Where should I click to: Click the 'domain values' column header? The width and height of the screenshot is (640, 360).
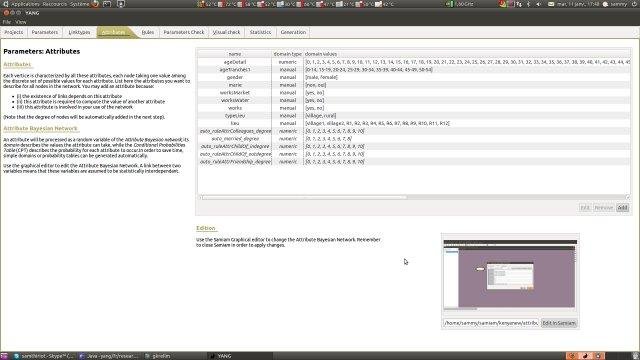click(467, 54)
